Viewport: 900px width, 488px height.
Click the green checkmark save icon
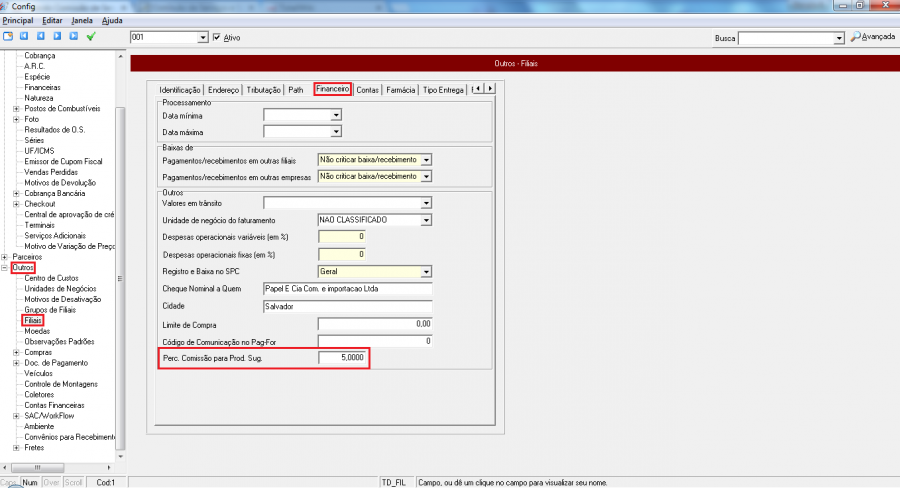[91, 37]
